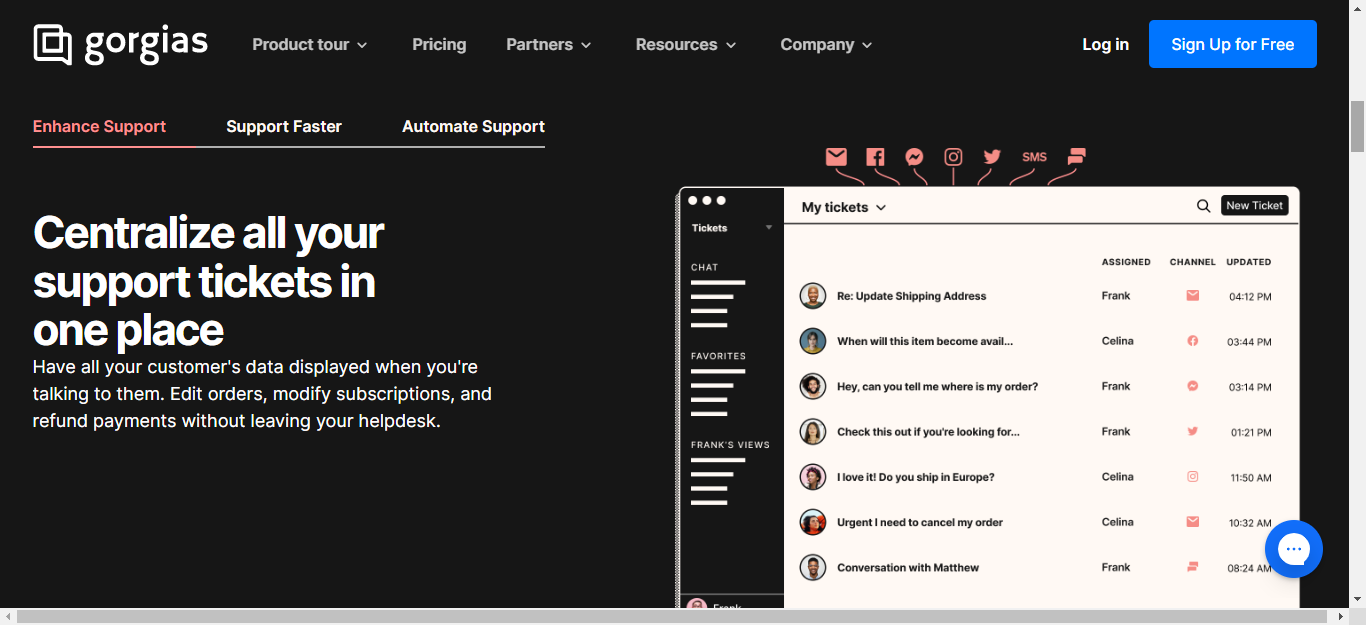Open the Check this out ticket
Image resolution: width=1366 pixels, height=625 pixels.
(x=928, y=432)
